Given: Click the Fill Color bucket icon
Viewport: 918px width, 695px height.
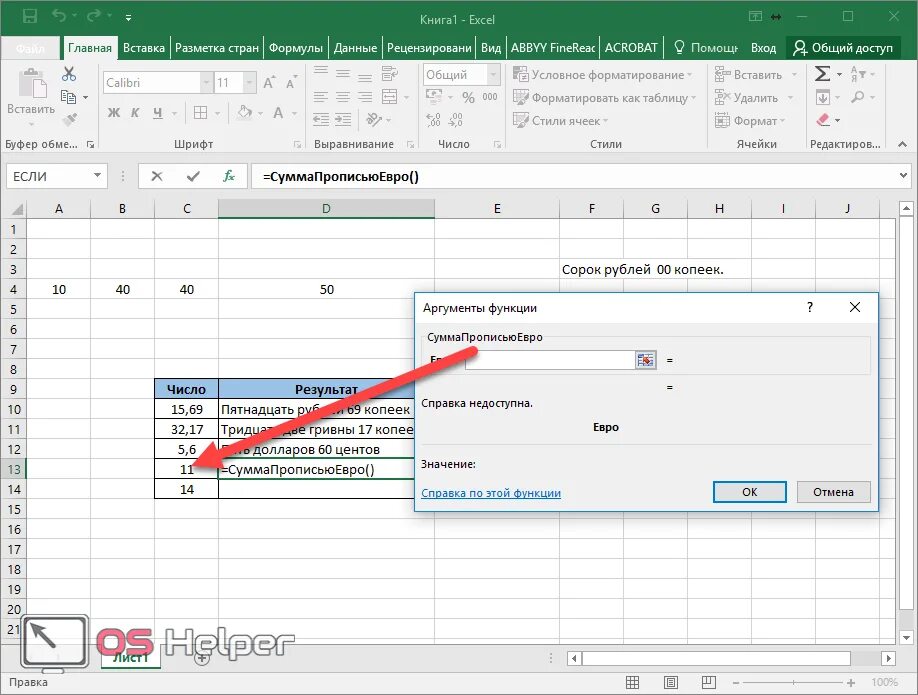Looking at the screenshot, I should tap(245, 112).
